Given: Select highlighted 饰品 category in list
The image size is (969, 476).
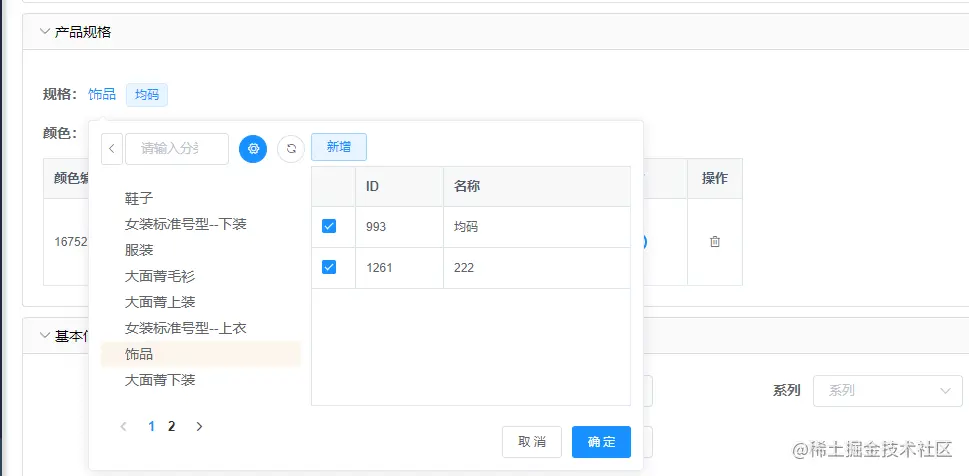Looking at the screenshot, I should pos(200,354).
